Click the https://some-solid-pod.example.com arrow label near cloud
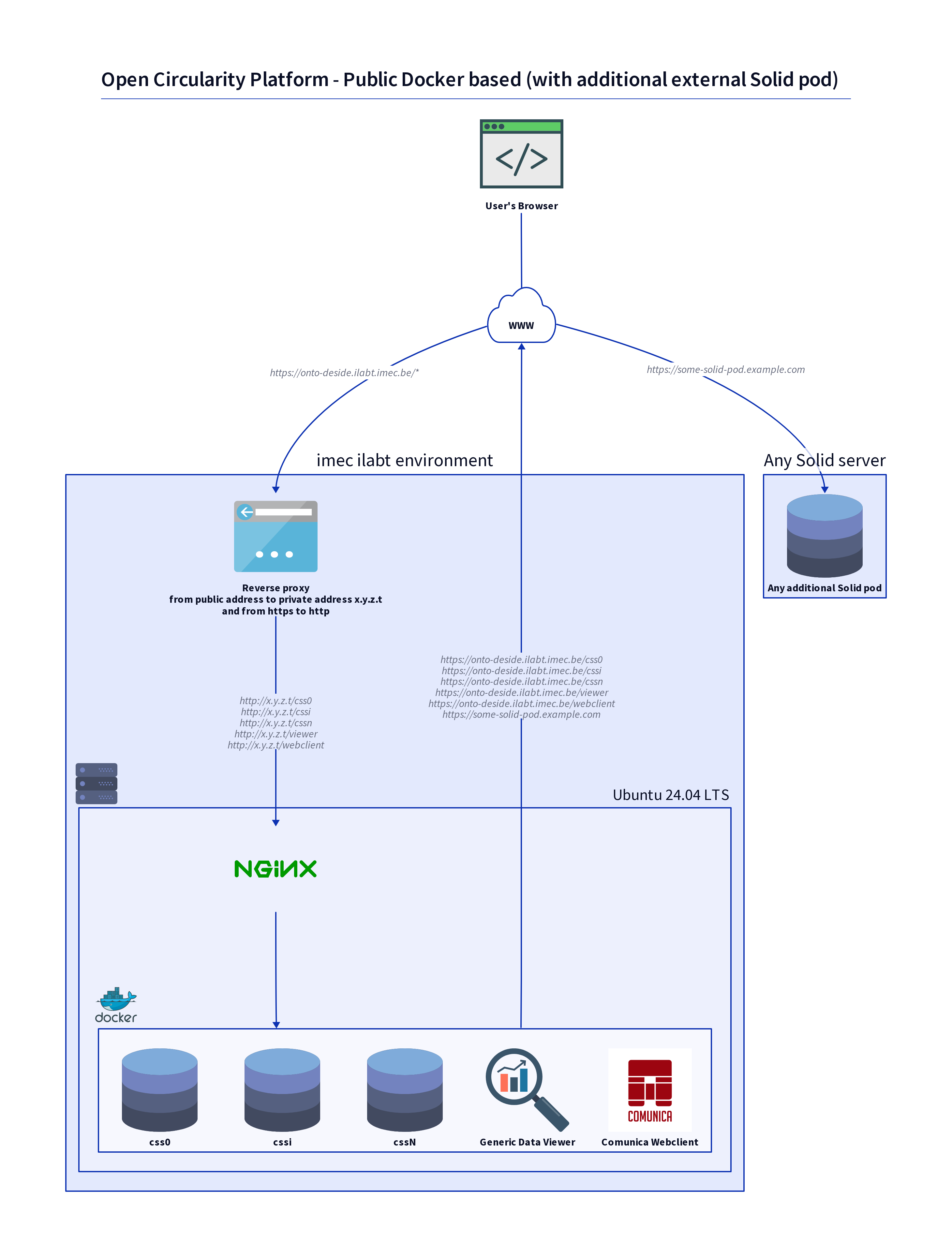Viewport: 952px width, 1257px height. pyautogui.click(x=726, y=369)
